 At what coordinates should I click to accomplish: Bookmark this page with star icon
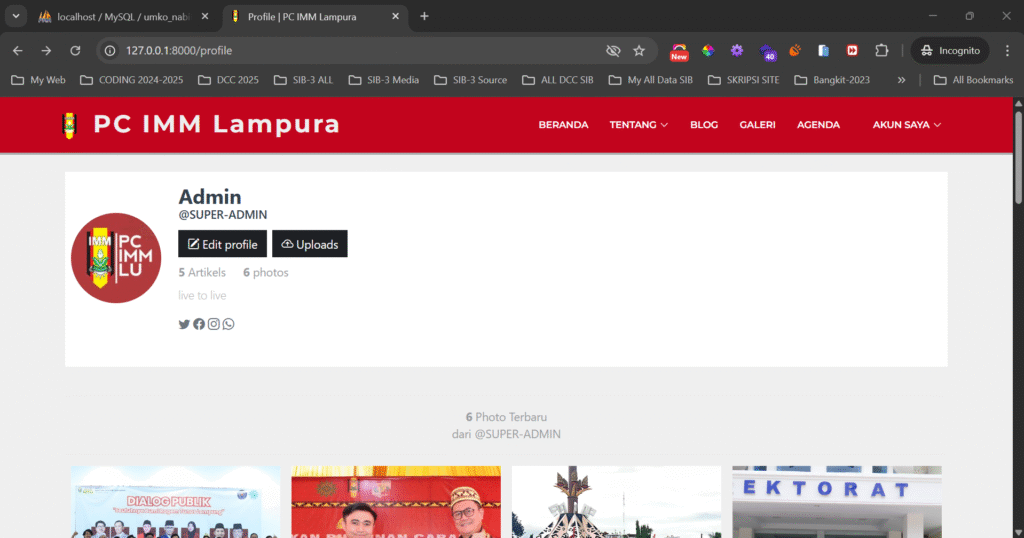tap(639, 50)
